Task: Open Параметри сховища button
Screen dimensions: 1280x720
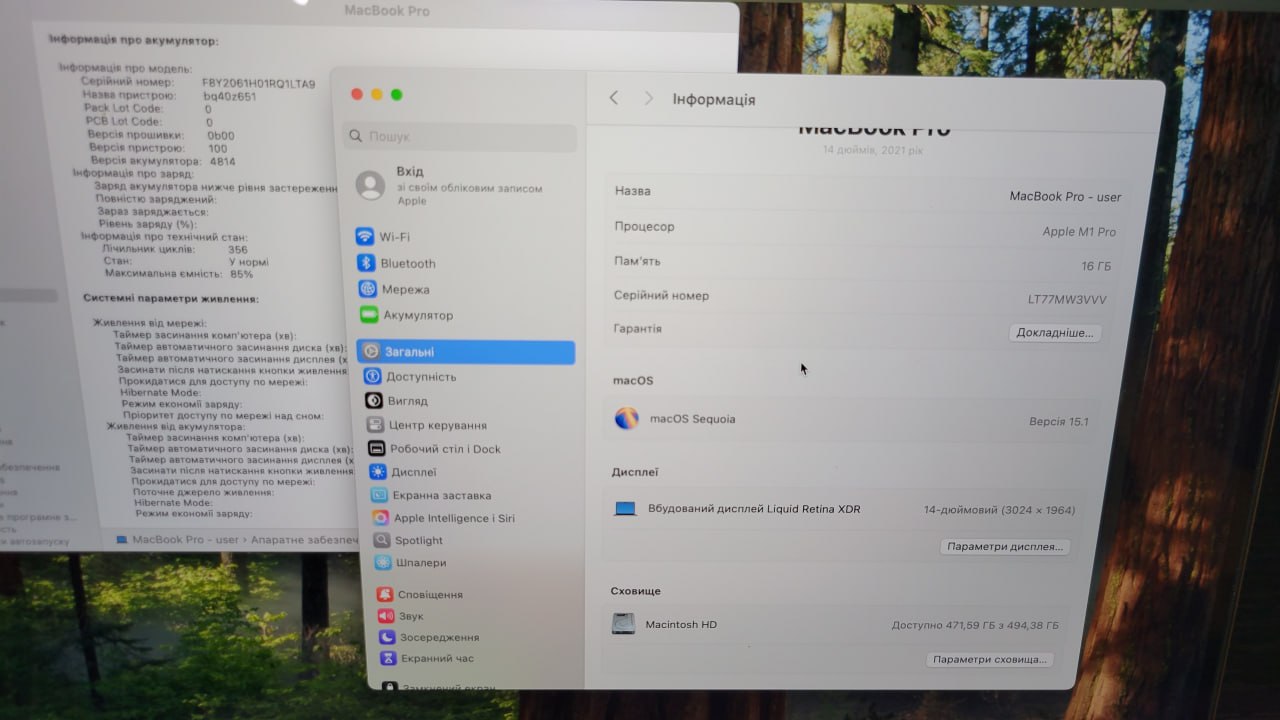Action: [990, 660]
